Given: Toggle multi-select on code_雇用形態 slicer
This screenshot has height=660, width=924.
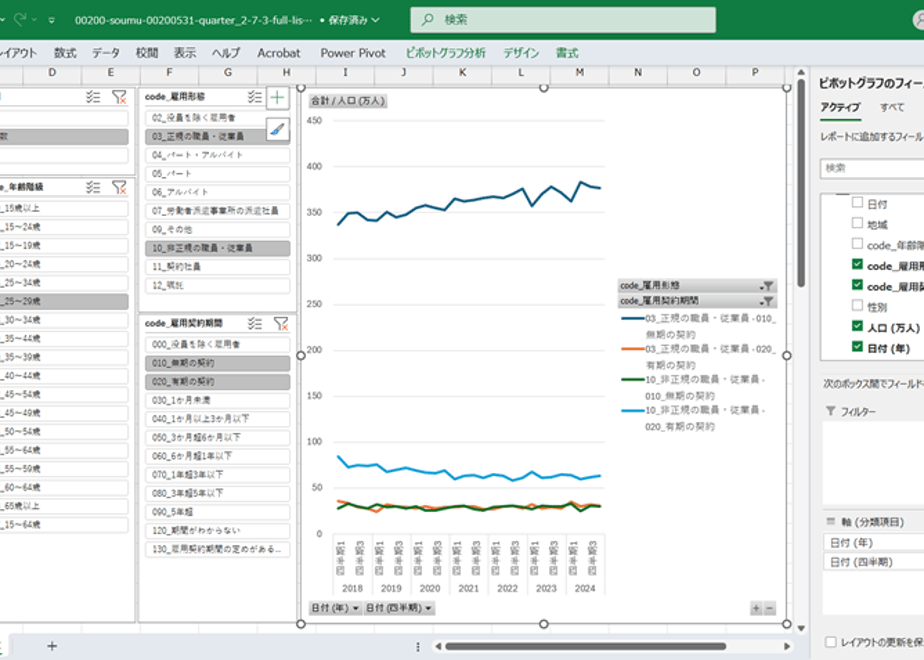Looking at the screenshot, I should pyautogui.click(x=255, y=97).
